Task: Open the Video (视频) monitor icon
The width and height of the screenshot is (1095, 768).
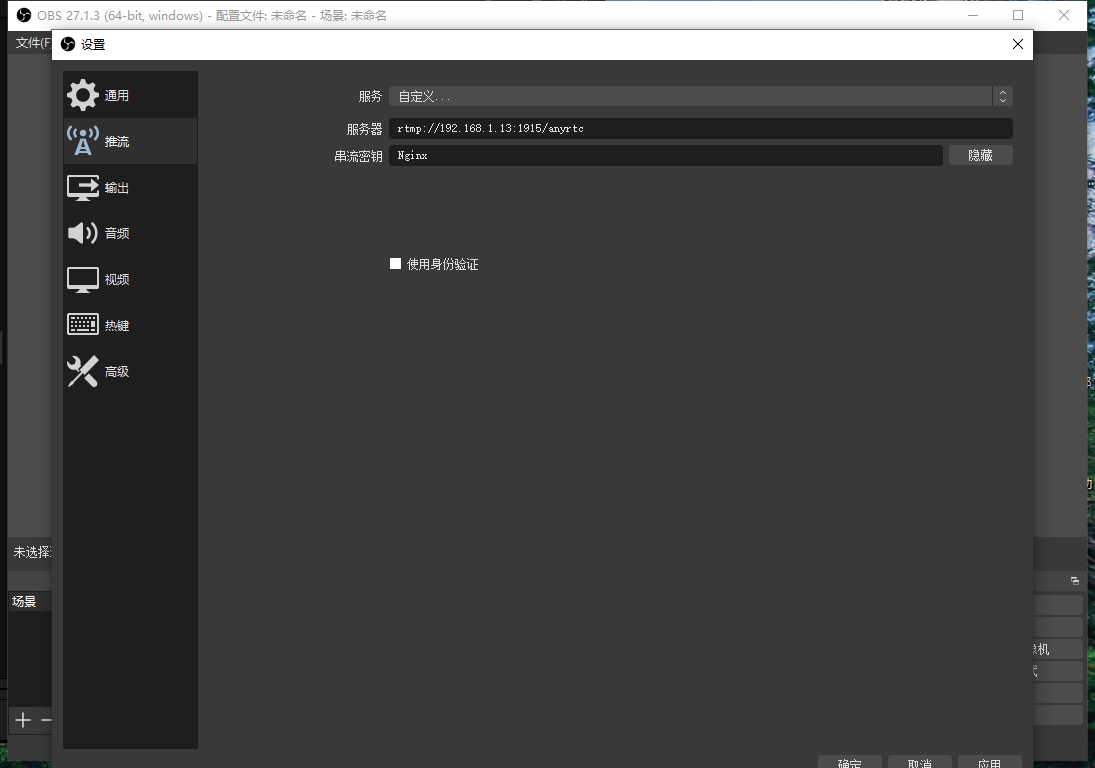Action: click(x=82, y=279)
